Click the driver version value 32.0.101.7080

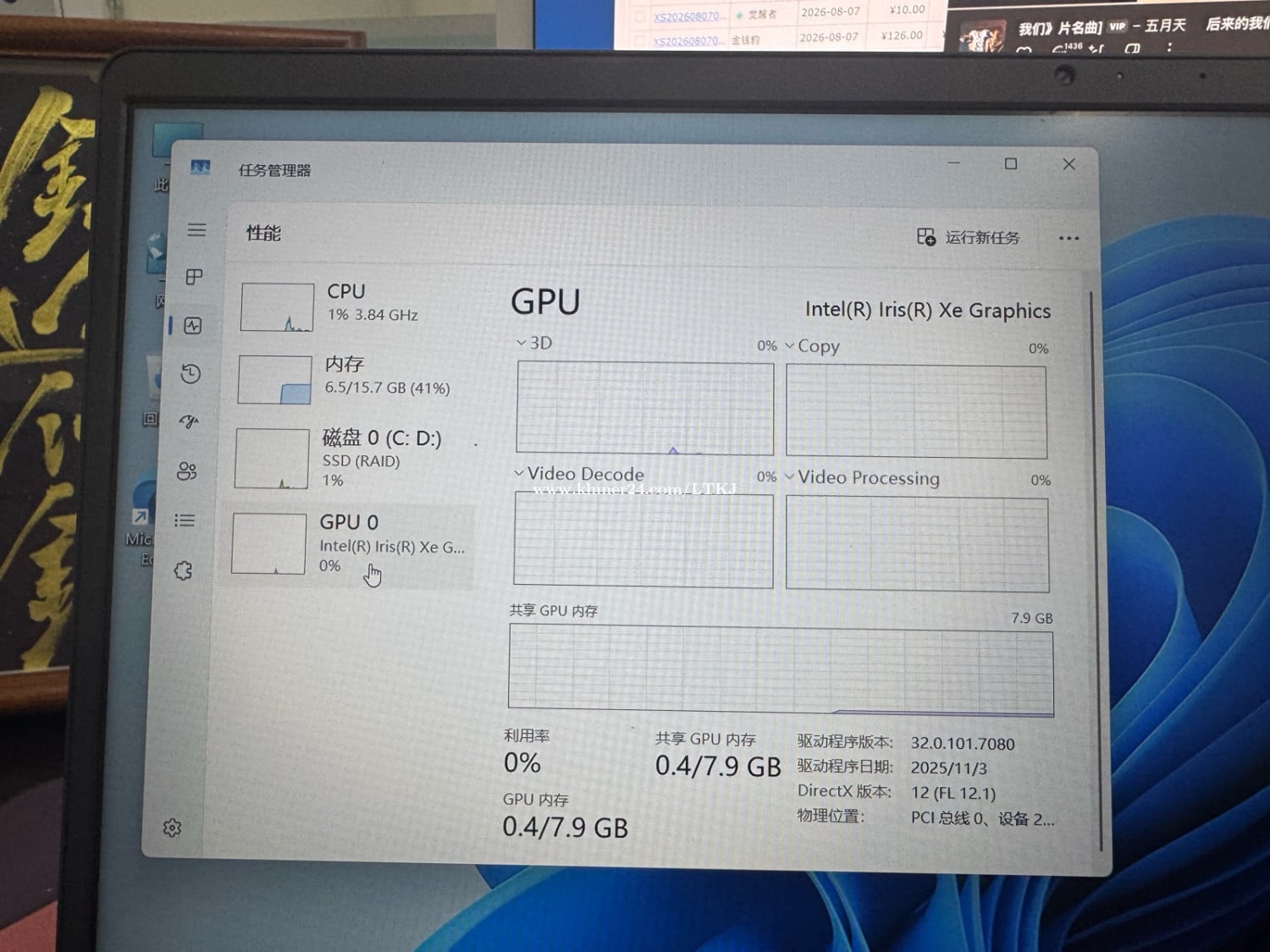click(963, 744)
